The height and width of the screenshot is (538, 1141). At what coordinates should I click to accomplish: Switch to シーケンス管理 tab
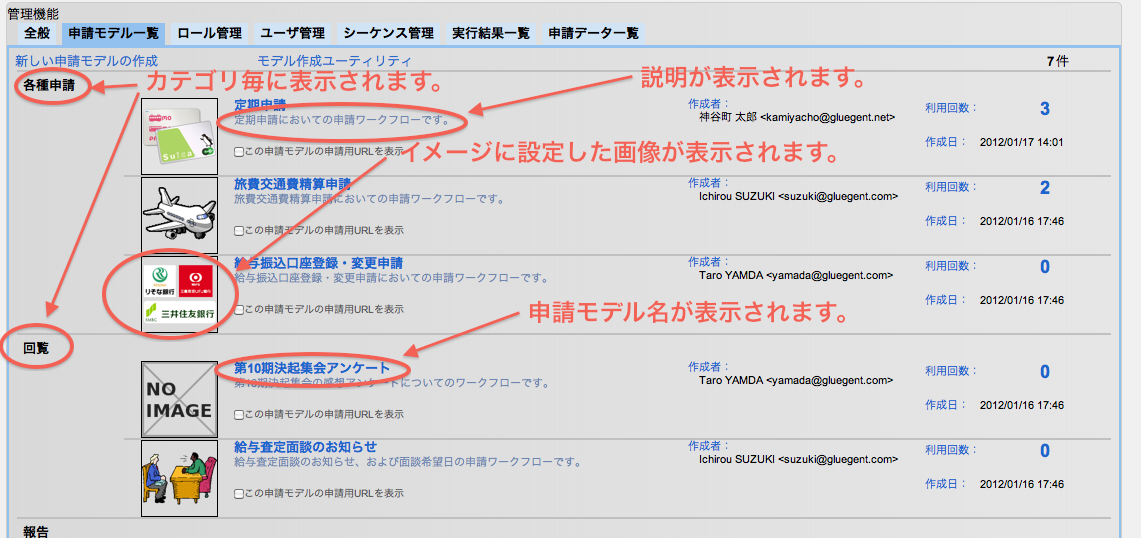389,33
